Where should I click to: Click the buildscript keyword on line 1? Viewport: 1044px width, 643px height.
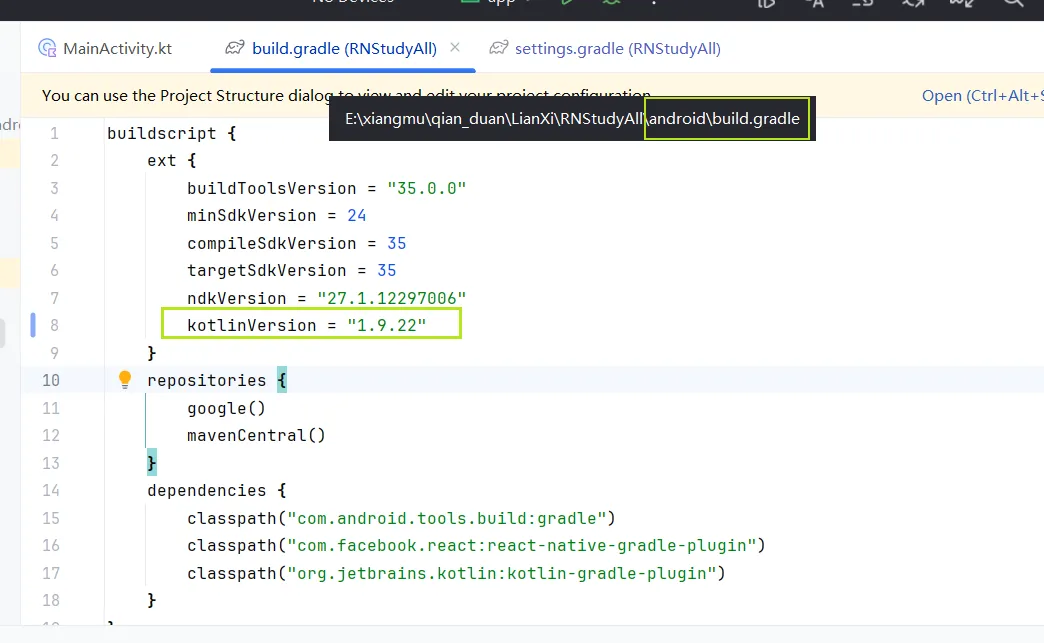point(162,133)
